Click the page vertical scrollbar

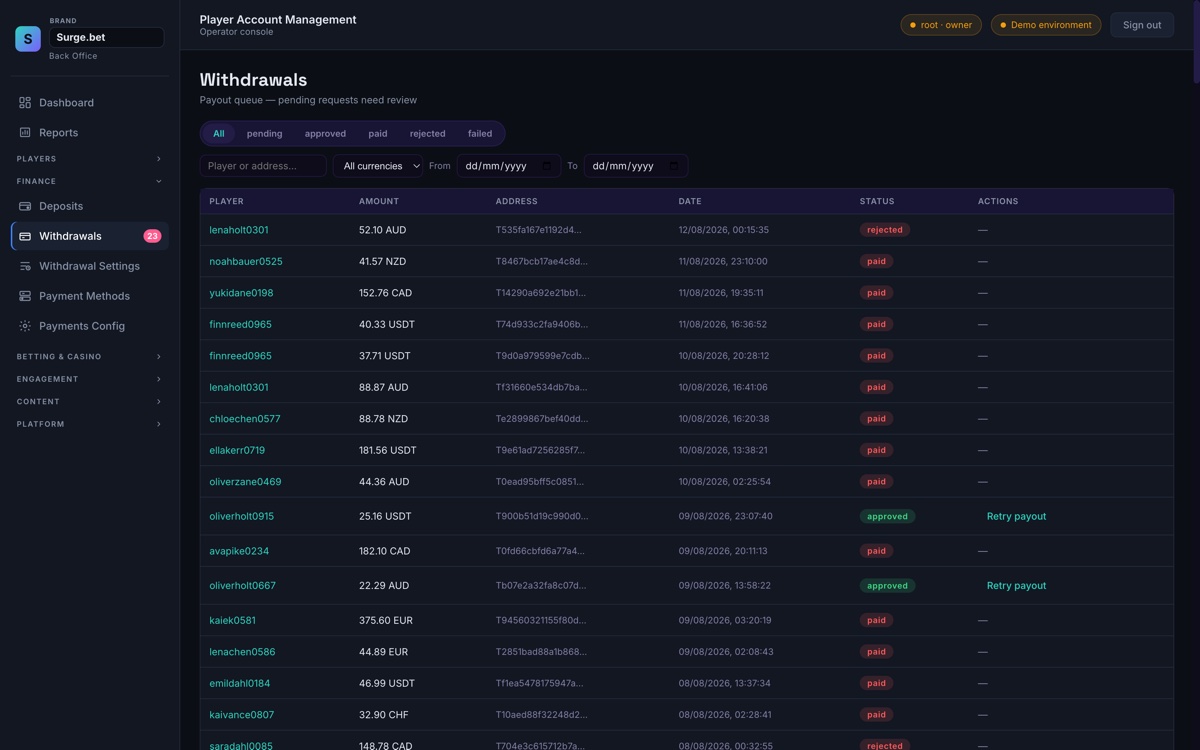(x=1196, y=42)
